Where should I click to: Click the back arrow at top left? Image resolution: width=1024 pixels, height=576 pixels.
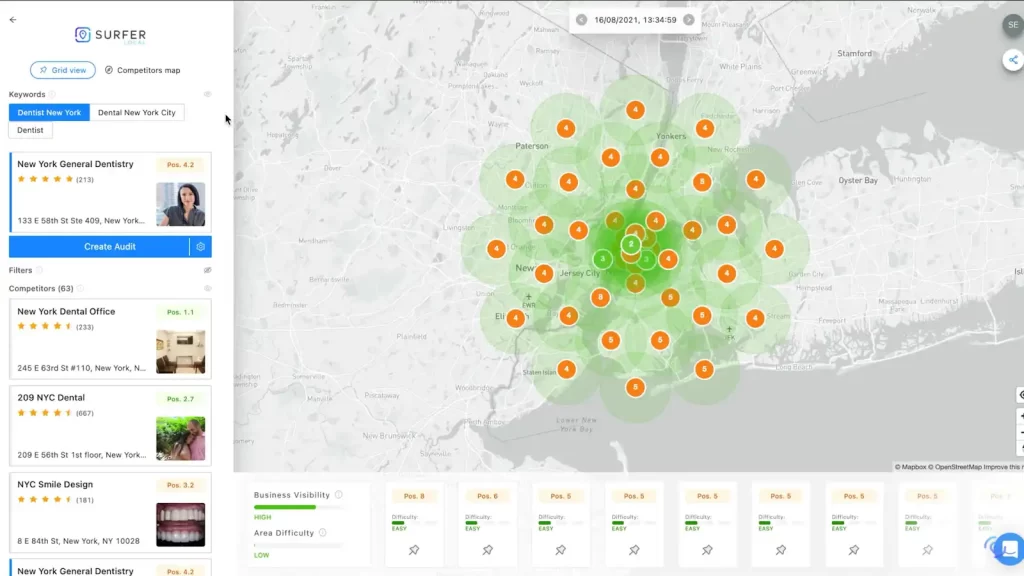point(12,19)
